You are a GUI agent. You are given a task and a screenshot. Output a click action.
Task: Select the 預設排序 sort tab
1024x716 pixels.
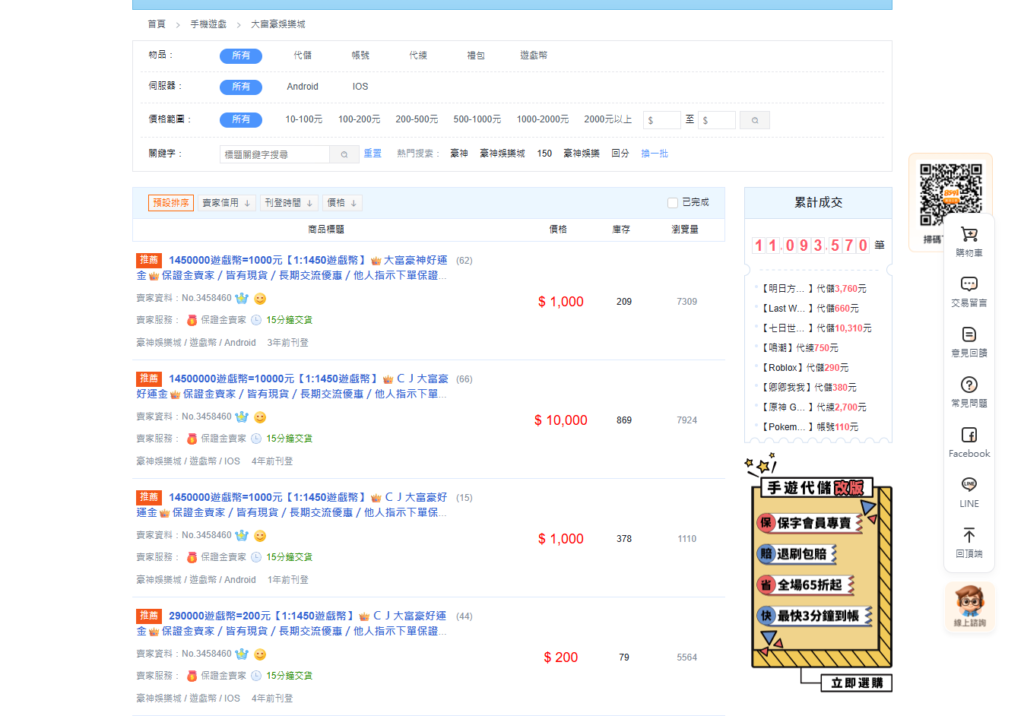click(171, 203)
